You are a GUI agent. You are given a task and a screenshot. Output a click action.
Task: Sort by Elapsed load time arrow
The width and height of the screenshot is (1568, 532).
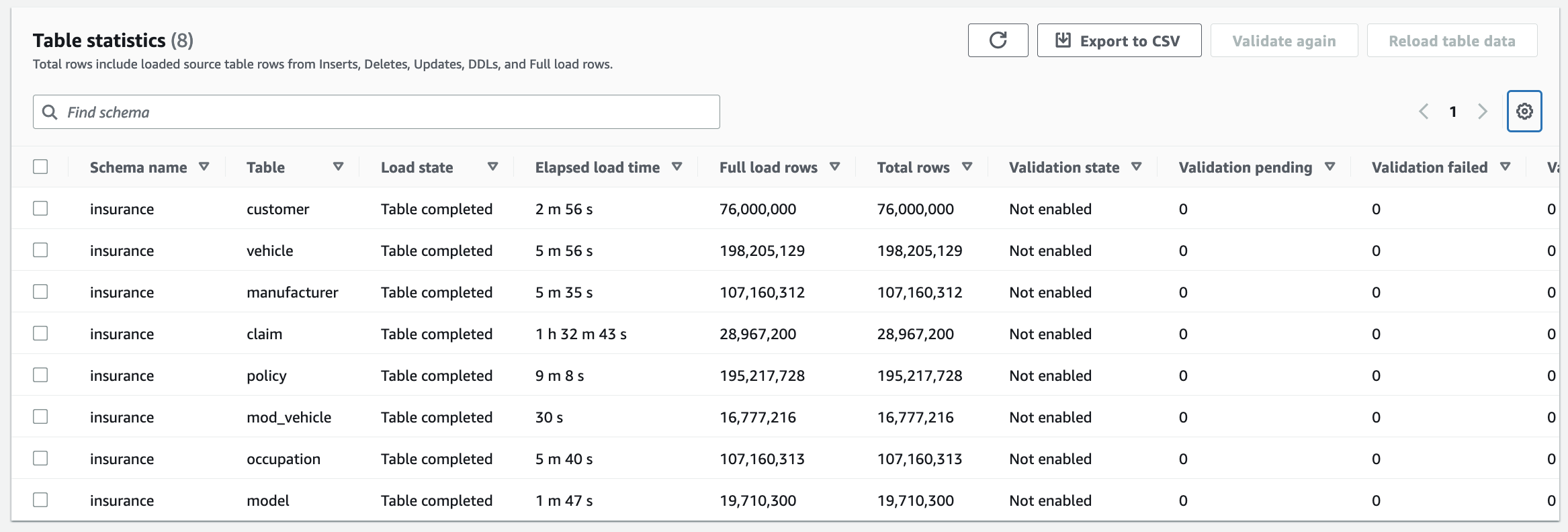pyautogui.click(x=677, y=167)
